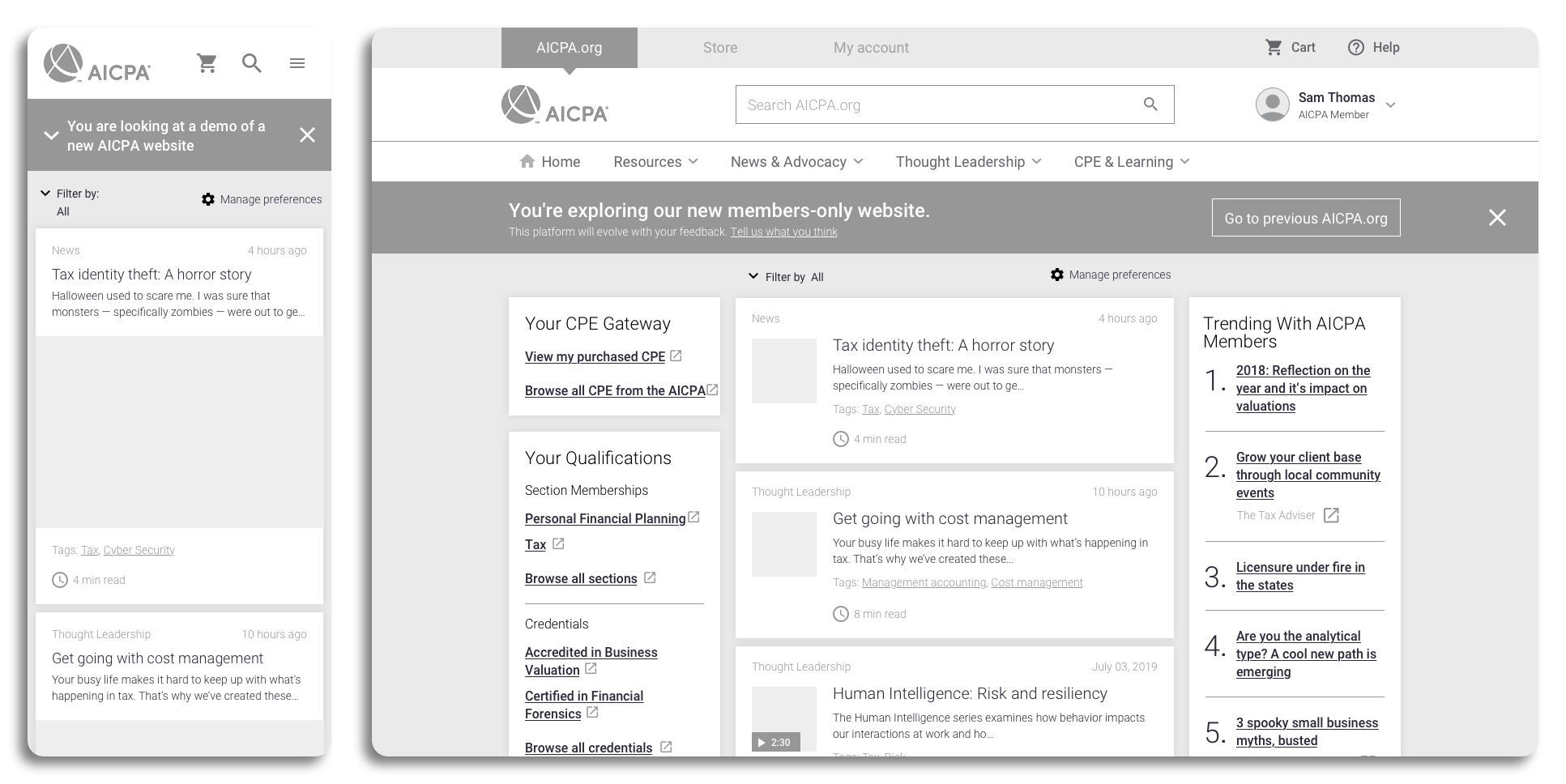Viewport: 1566px width, 784px height.
Task: Click clock icon by '4 min read' desktop
Action: click(x=841, y=439)
